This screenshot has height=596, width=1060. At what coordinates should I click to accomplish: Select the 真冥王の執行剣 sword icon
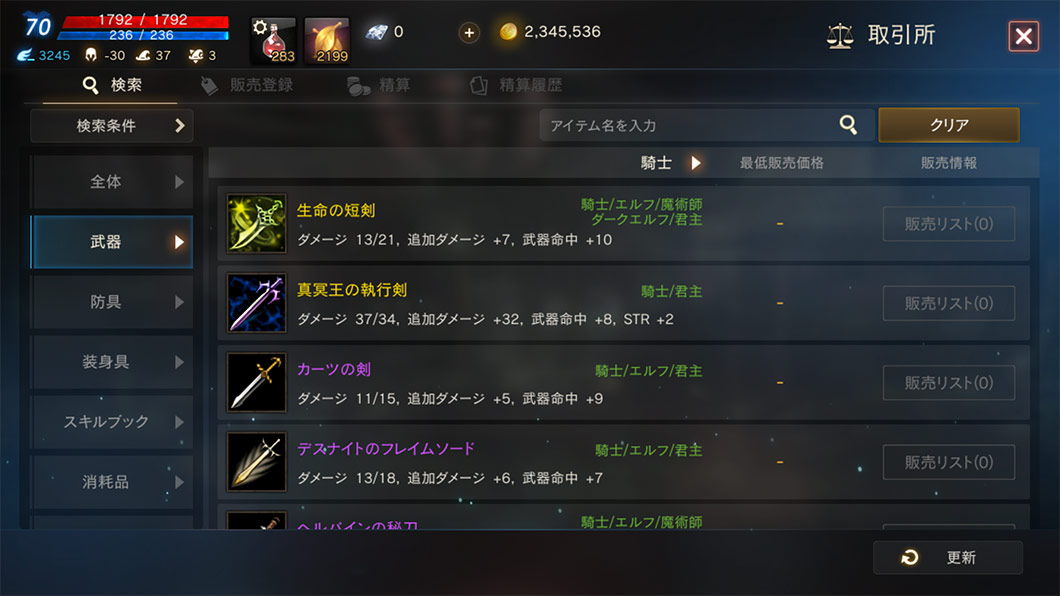point(256,303)
